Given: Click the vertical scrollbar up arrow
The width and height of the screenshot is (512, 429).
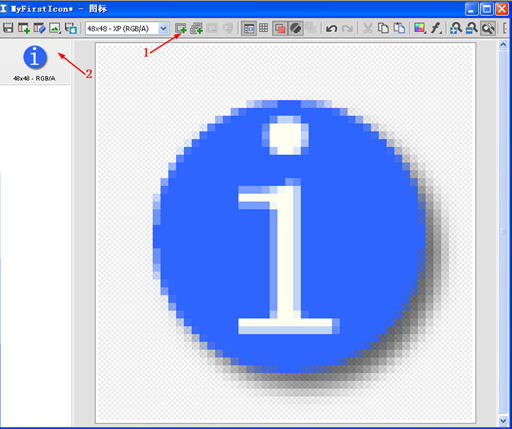Looking at the screenshot, I should [x=503, y=45].
